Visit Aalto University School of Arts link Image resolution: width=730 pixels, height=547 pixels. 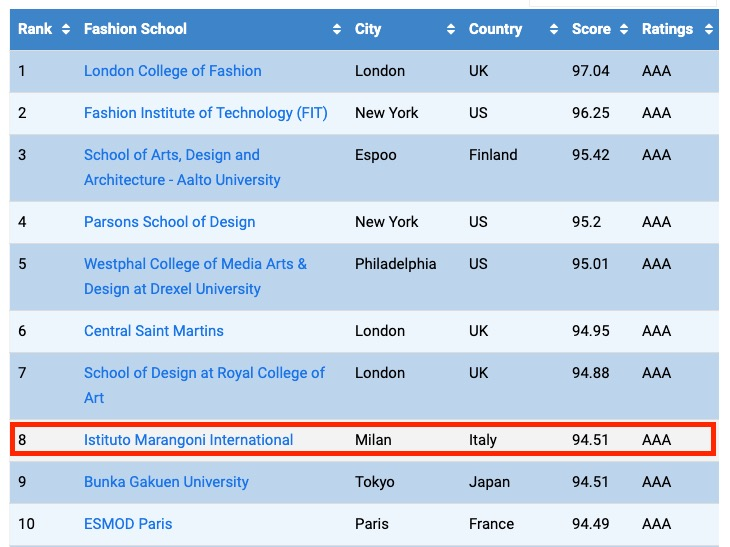coord(182,167)
